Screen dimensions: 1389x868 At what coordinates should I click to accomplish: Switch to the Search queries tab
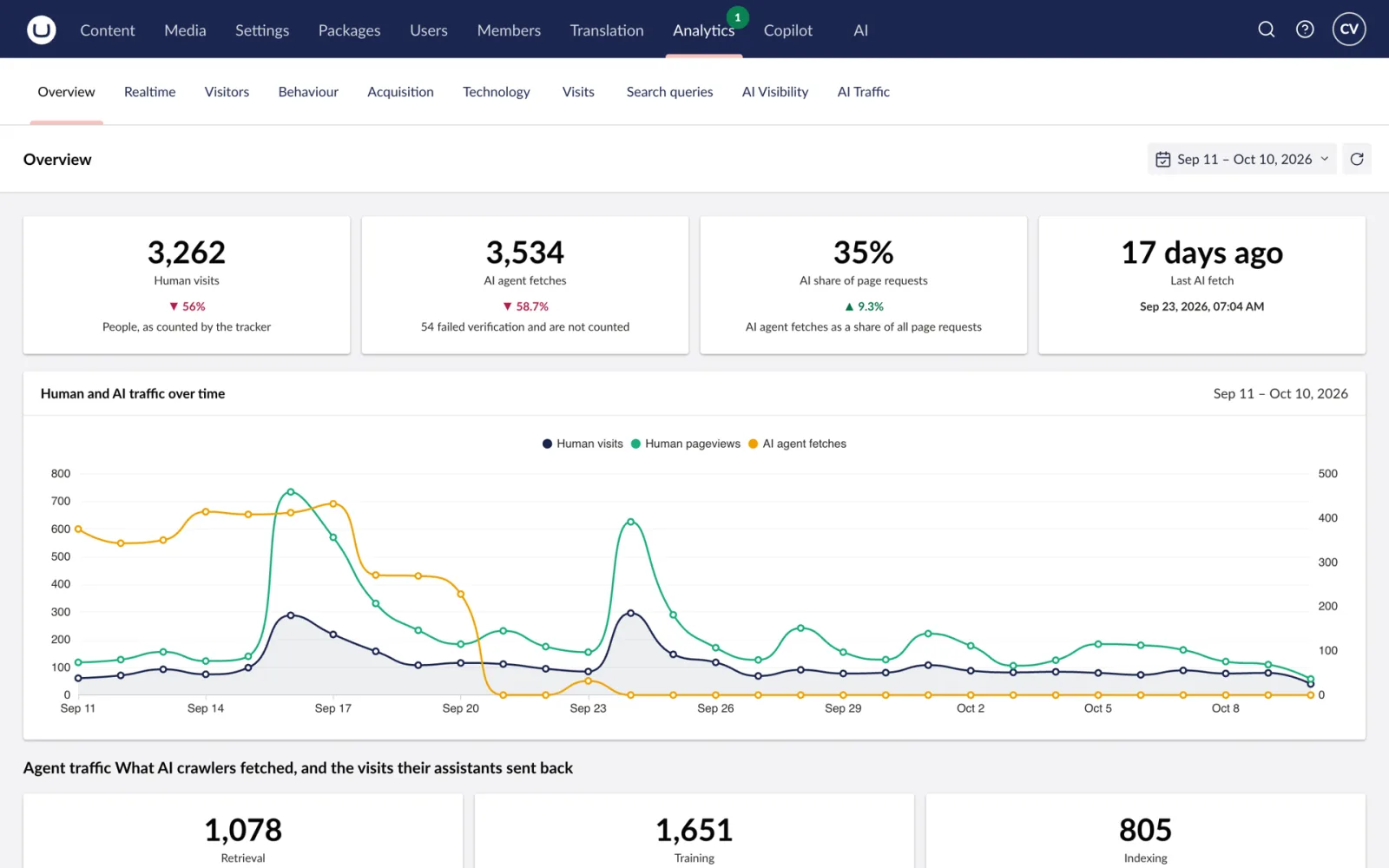coord(669,92)
